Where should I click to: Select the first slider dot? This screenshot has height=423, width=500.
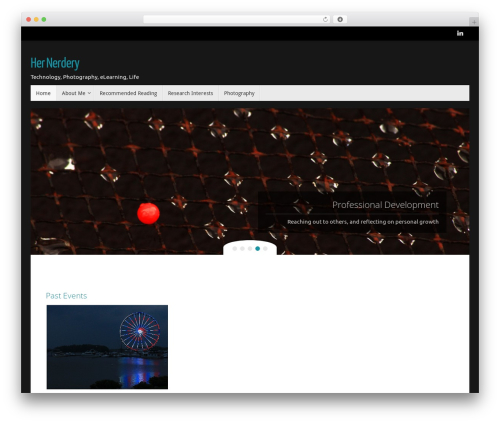[x=235, y=248]
